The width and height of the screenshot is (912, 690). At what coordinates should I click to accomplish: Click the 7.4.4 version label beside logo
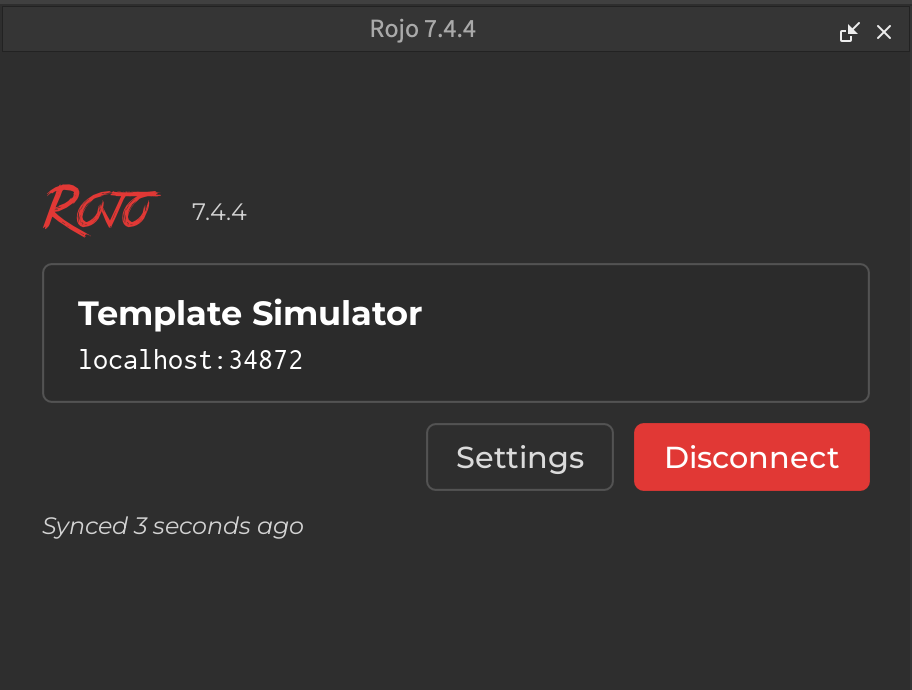click(219, 213)
